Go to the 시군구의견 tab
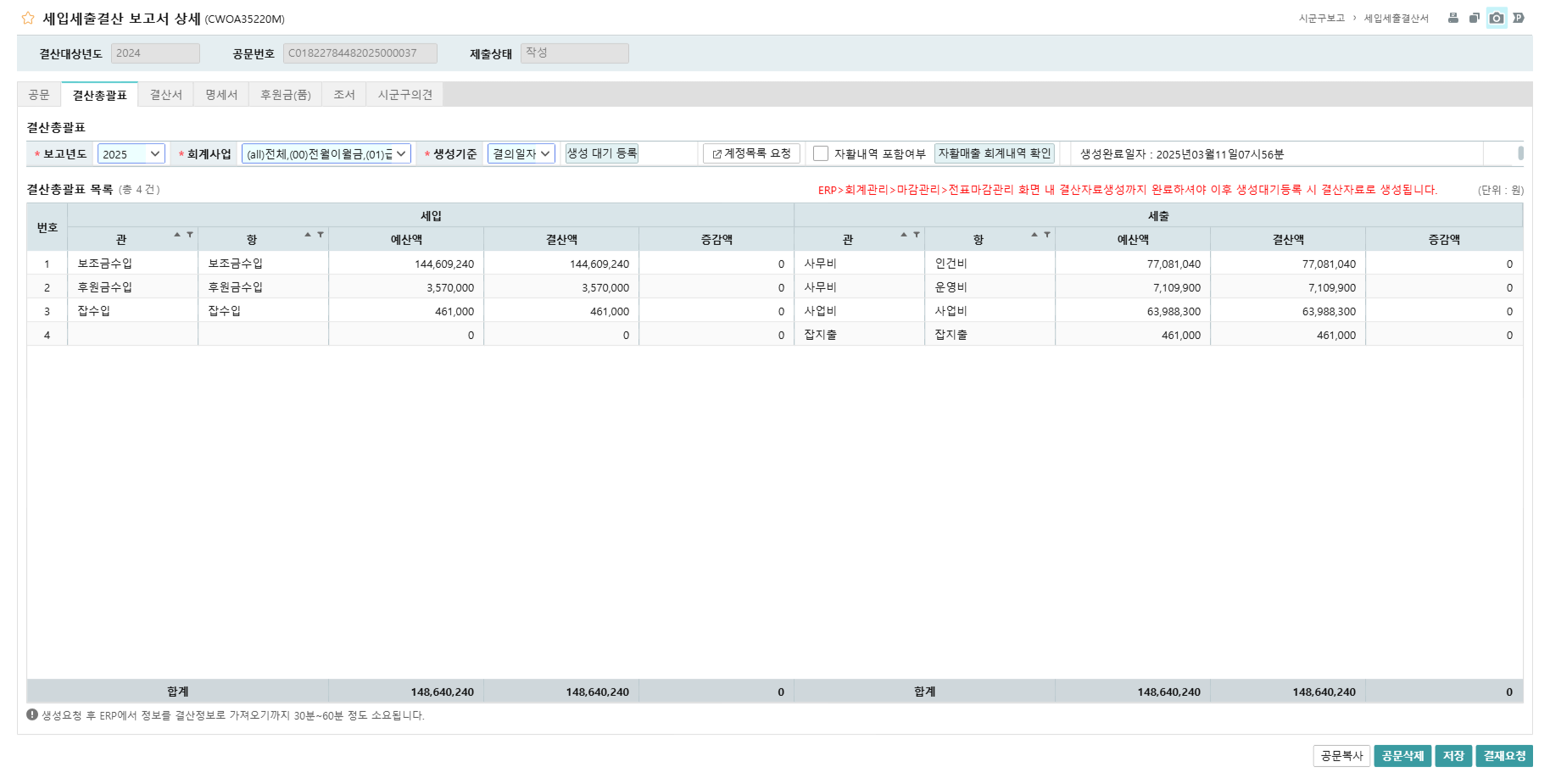 [405, 94]
